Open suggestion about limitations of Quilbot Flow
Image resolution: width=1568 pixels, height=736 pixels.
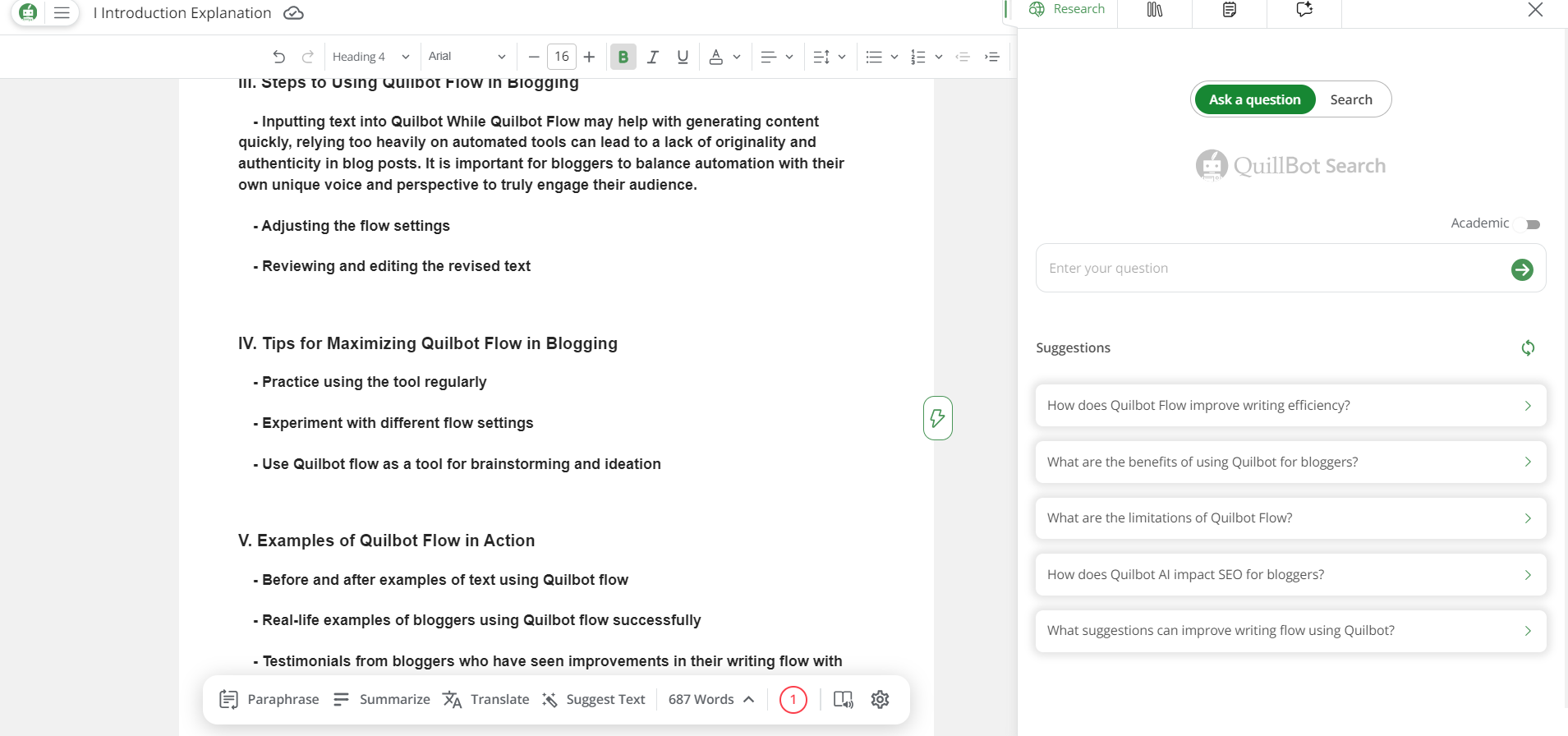click(1290, 517)
